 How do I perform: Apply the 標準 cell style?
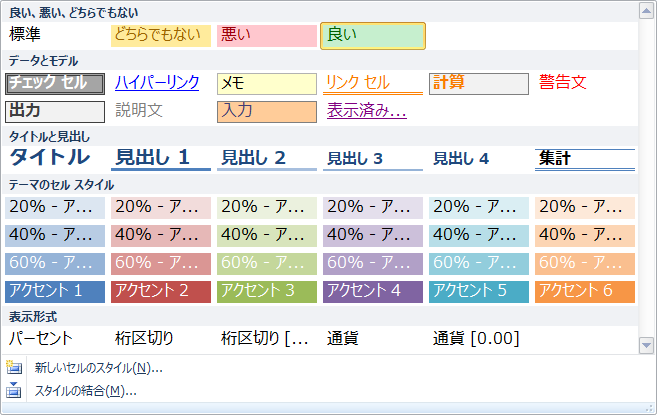point(55,35)
